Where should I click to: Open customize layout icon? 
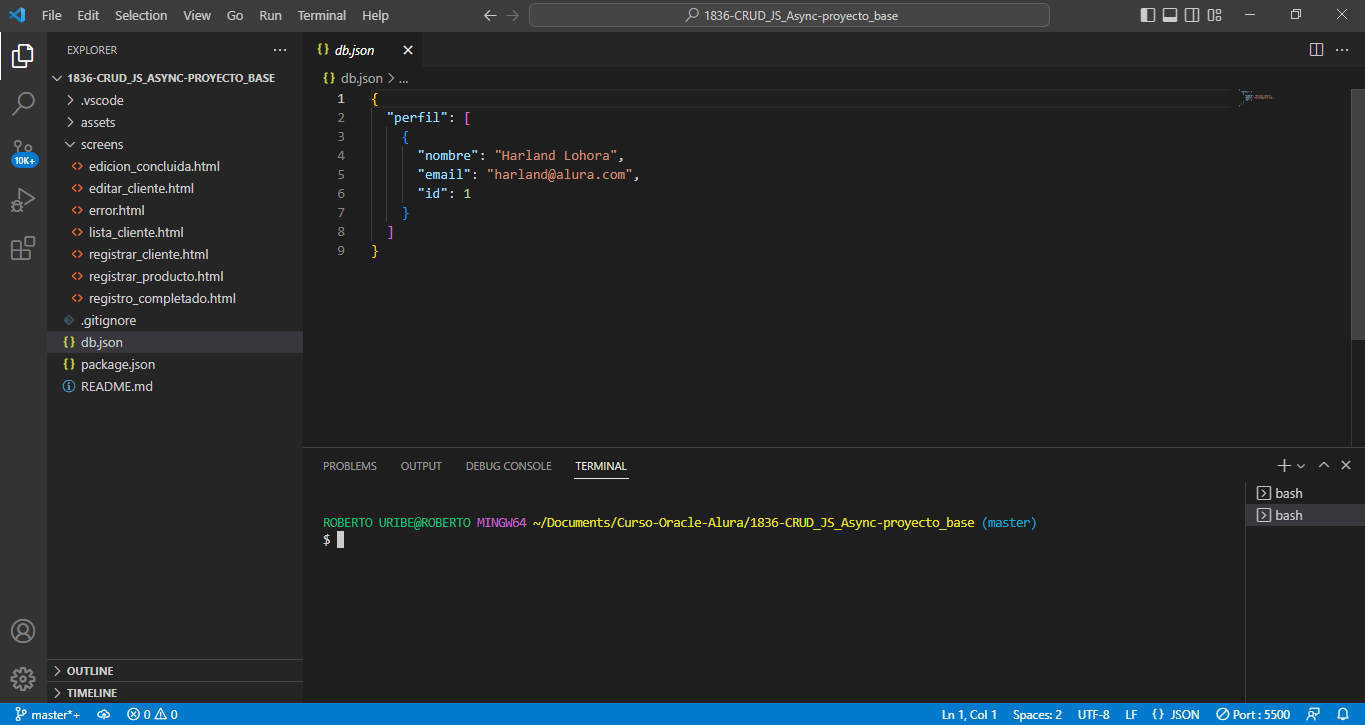tap(1214, 15)
